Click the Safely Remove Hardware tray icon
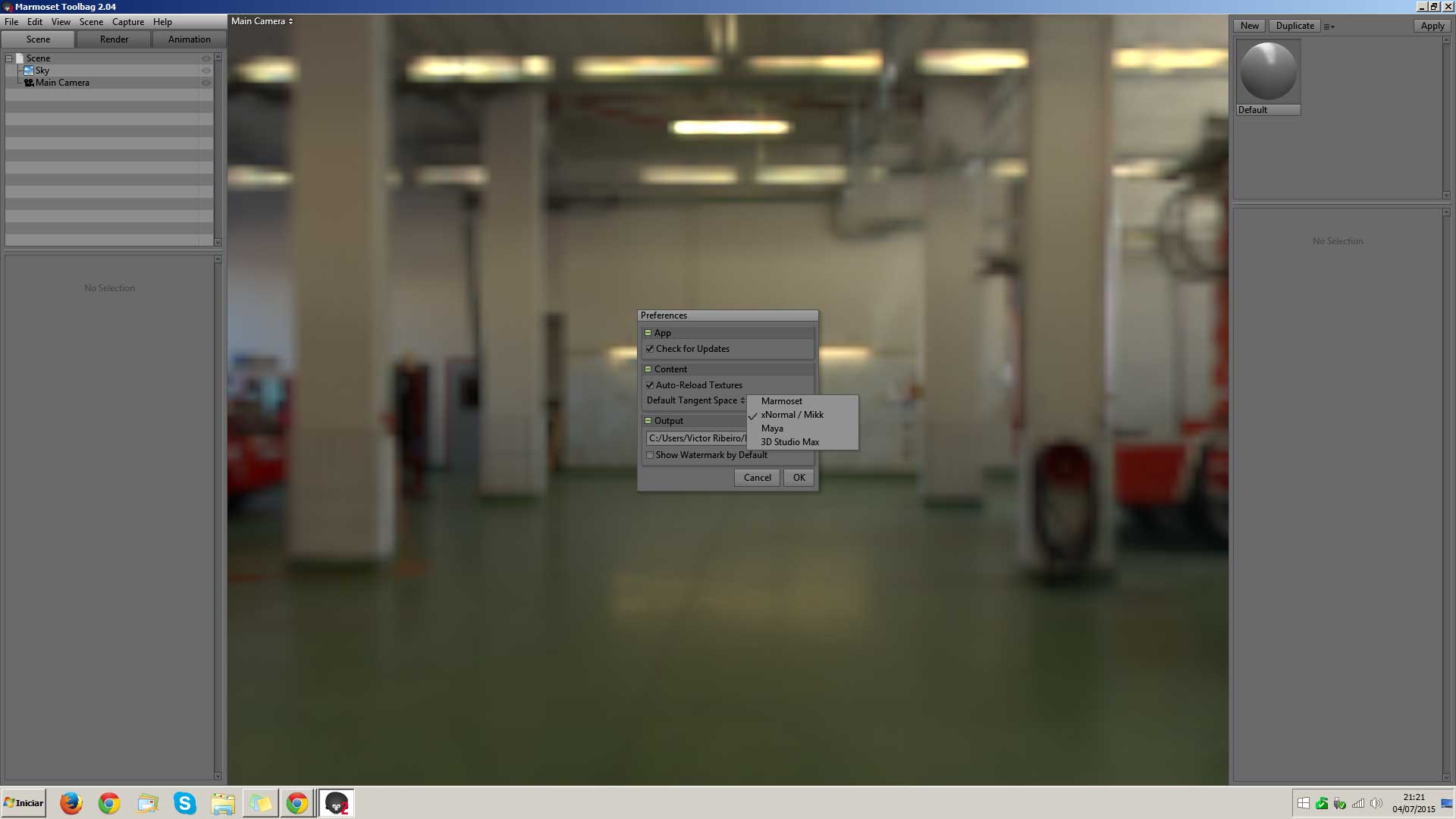The height and width of the screenshot is (819, 1456). tap(1340, 803)
